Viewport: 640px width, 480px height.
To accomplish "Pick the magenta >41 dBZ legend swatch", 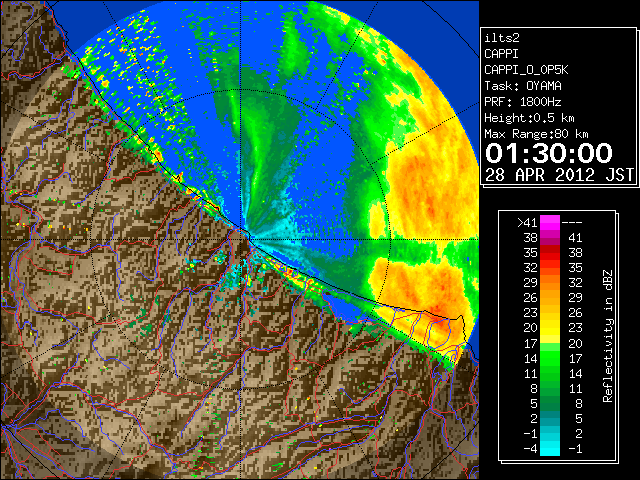I will click(550, 222).
